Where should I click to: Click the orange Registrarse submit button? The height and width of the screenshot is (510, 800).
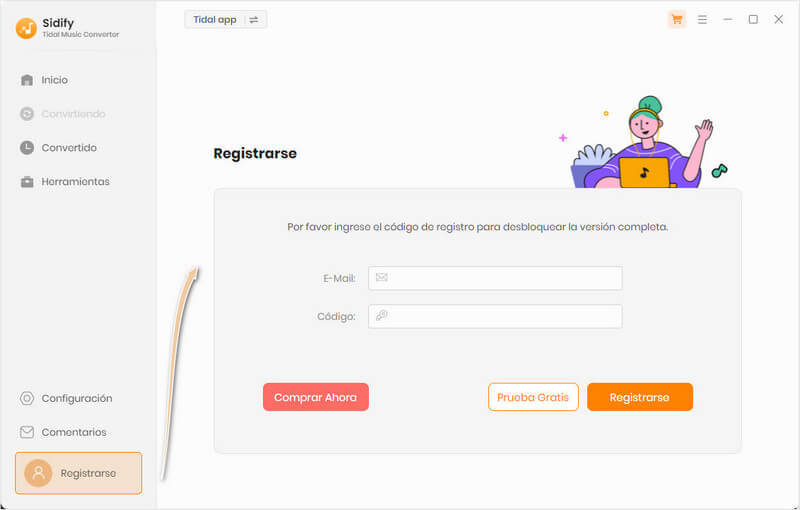click(x=640, y=397)
